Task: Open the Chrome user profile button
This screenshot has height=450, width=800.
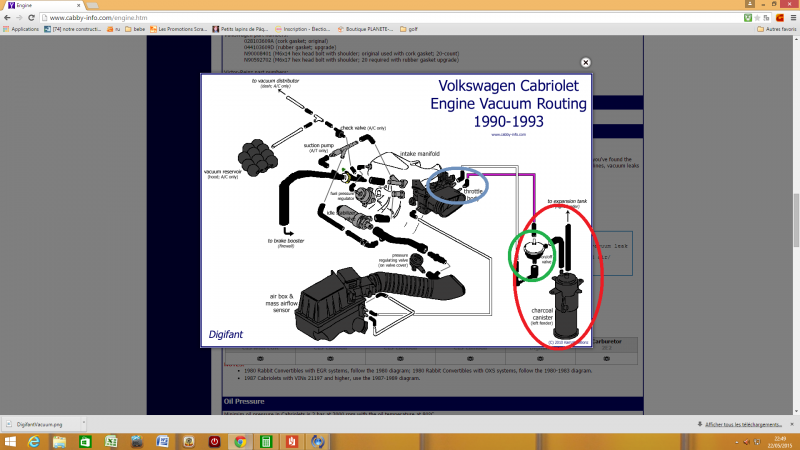Action: point(749,4)
